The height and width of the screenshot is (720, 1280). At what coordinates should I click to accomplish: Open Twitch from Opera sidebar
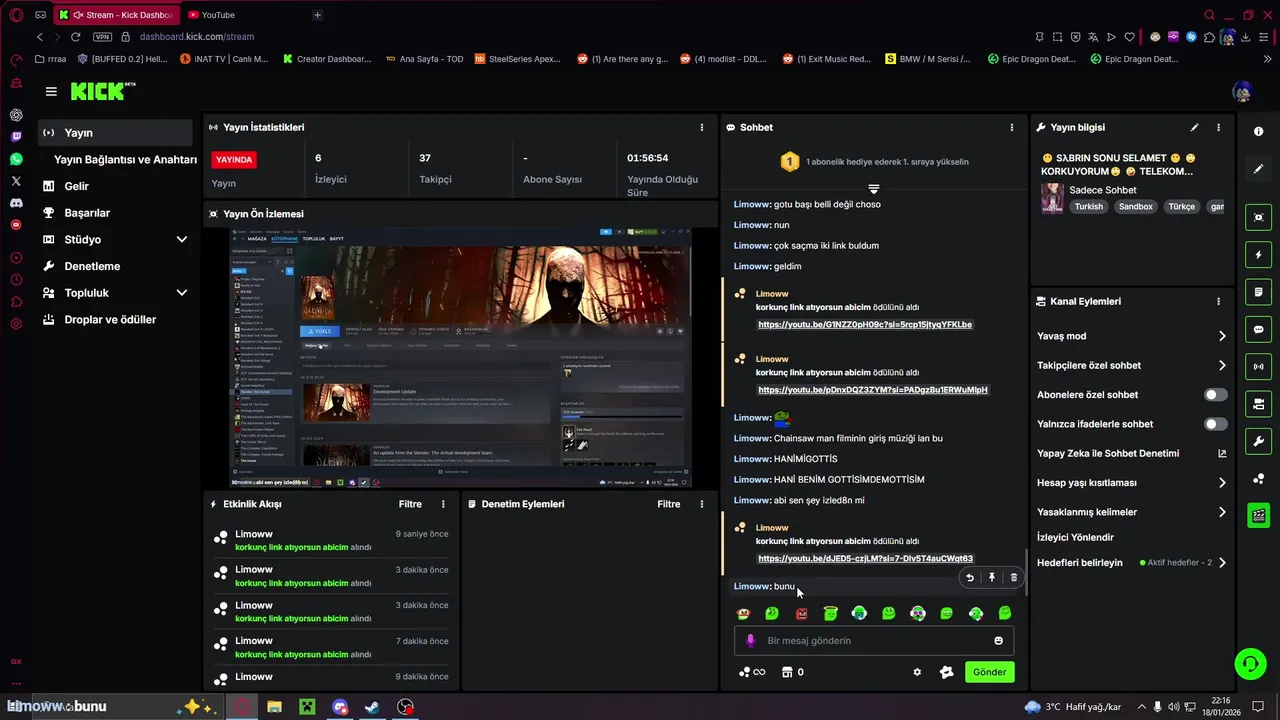click(16, 136)
